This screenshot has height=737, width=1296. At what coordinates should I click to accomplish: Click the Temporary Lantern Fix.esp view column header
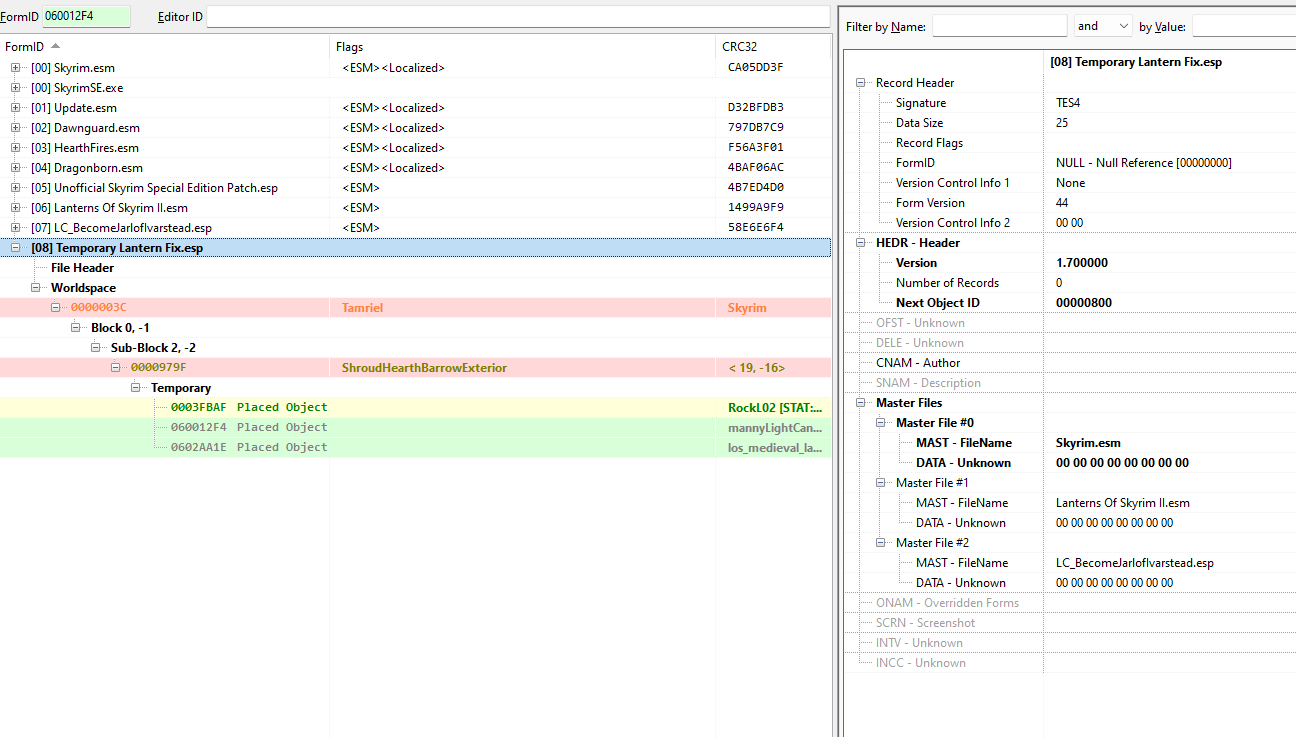(x=1169, y=62)
